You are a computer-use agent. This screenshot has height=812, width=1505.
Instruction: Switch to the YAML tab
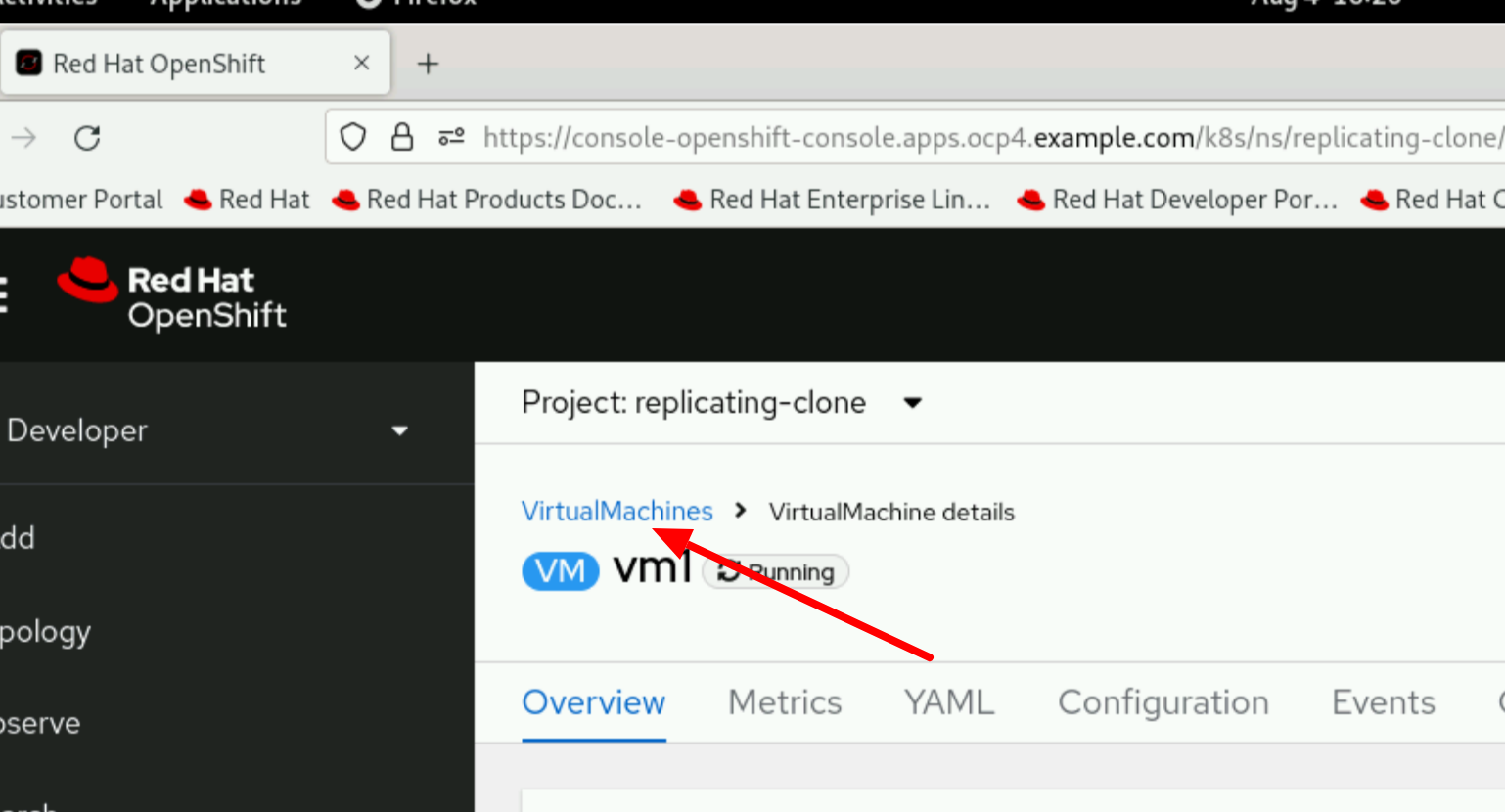tap(948, 702)
